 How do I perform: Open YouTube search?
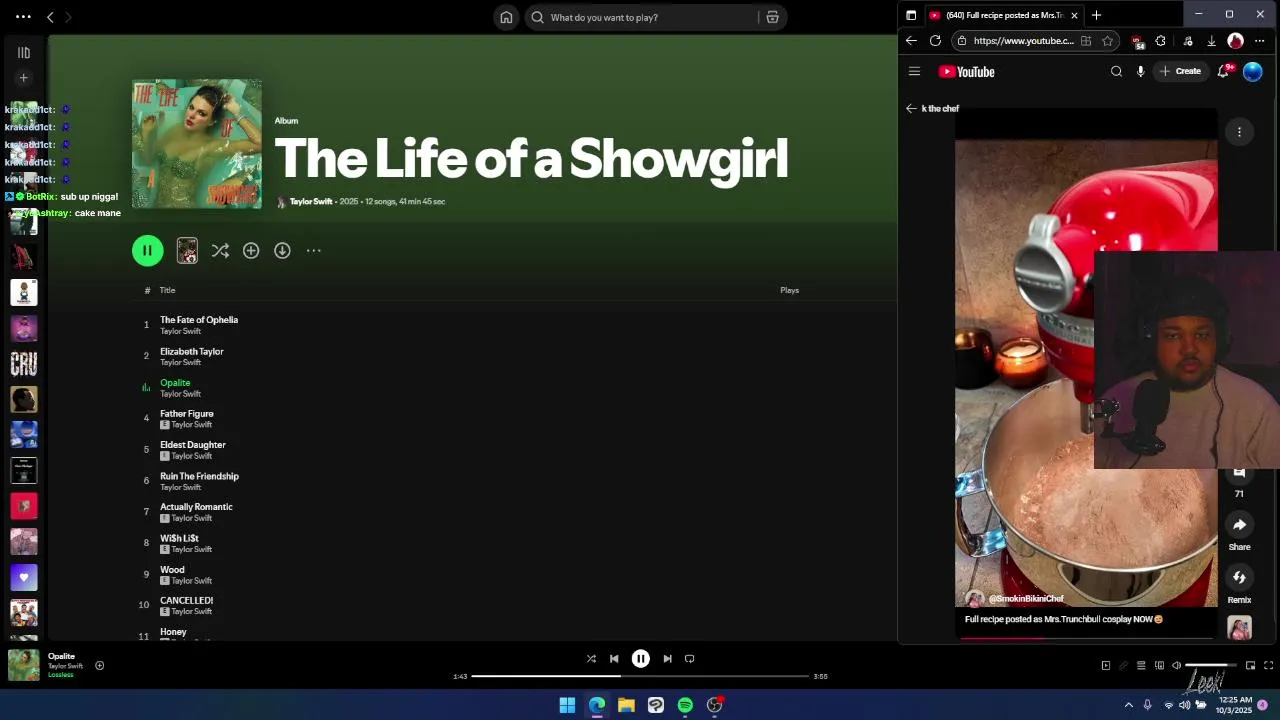point(1116,72)
